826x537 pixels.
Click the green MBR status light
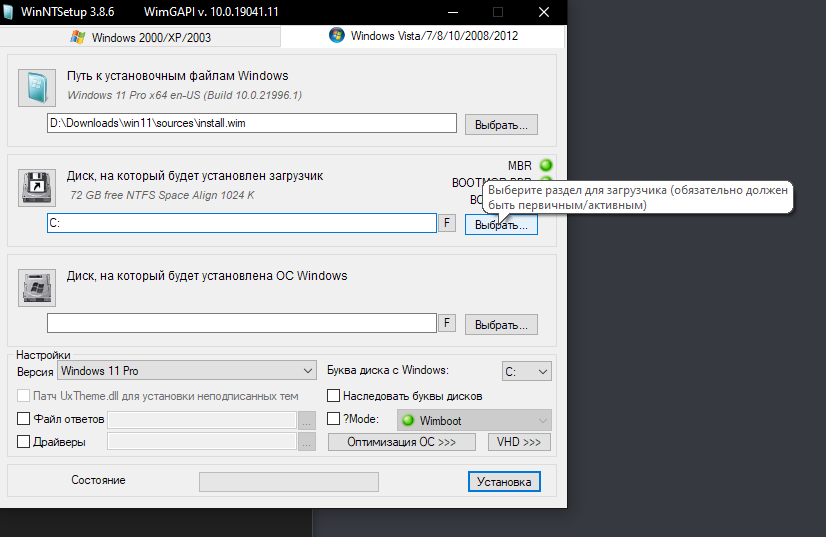[546, 165]
